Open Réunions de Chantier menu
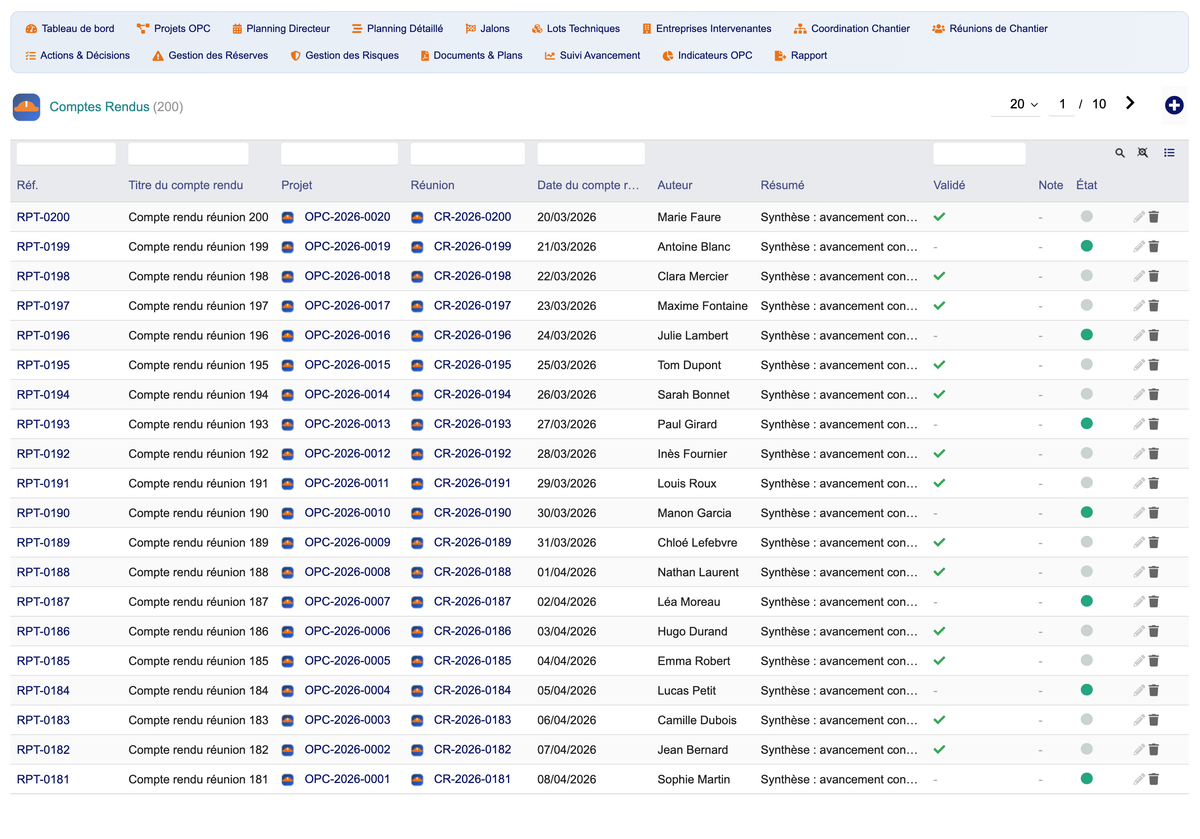The width and height of the screenshot is (1200, 839). tap(990, 29)
